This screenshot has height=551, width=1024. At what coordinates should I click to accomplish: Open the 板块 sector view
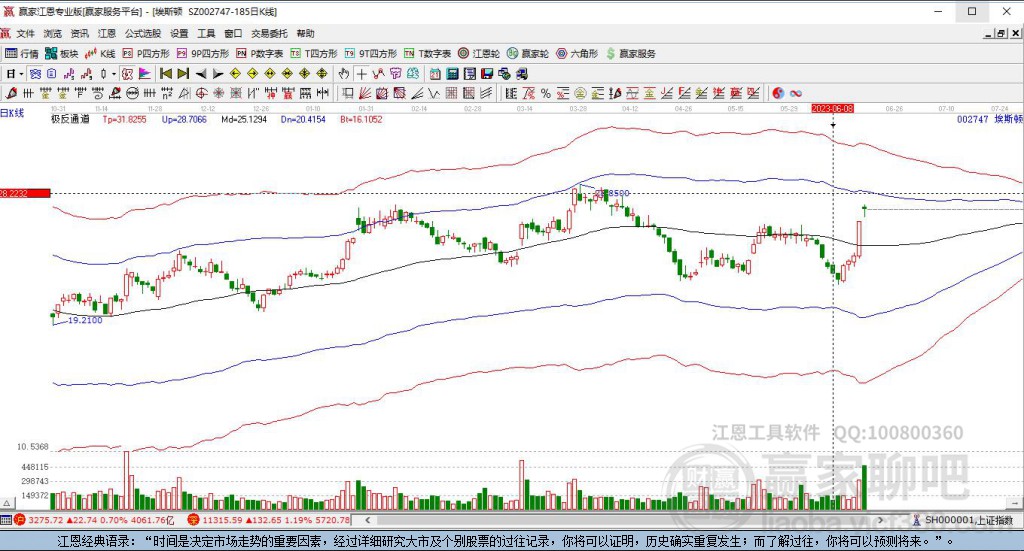pos(61,54)
